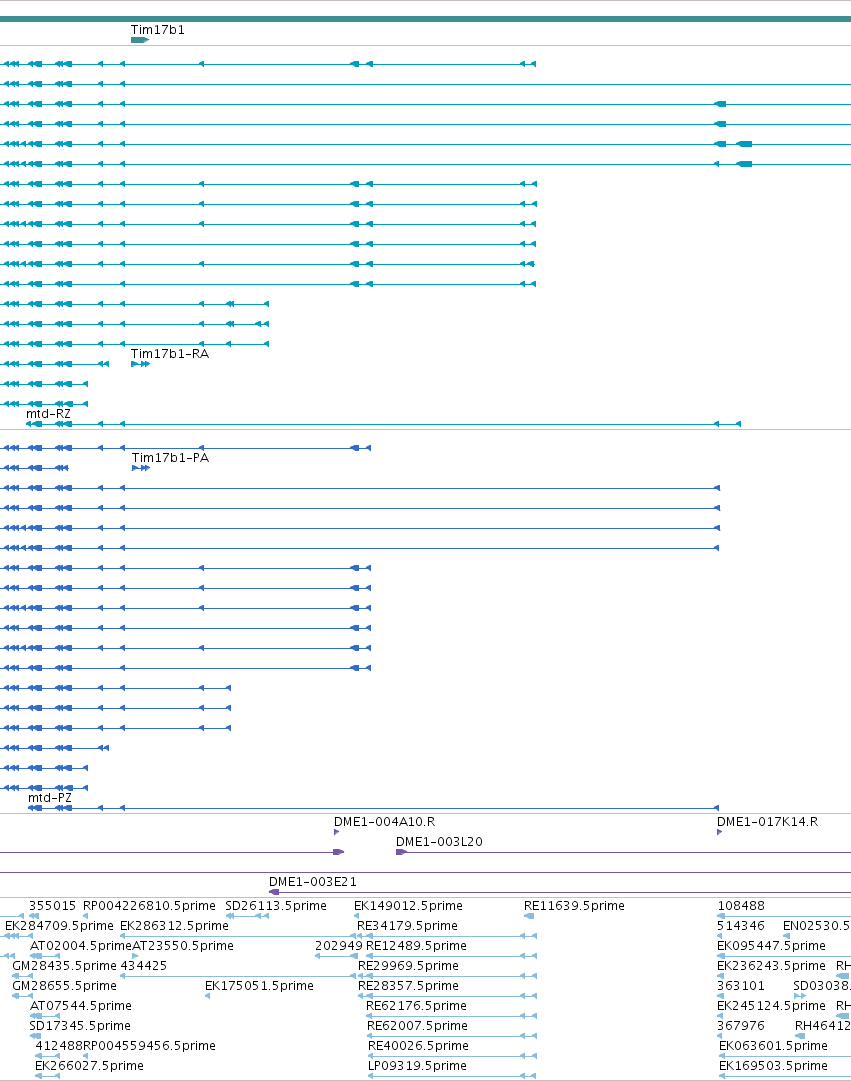Click the purple DME1-003L20 start glyph
The height and width of the screenshot is (1081, 851).
pos(401,852)
